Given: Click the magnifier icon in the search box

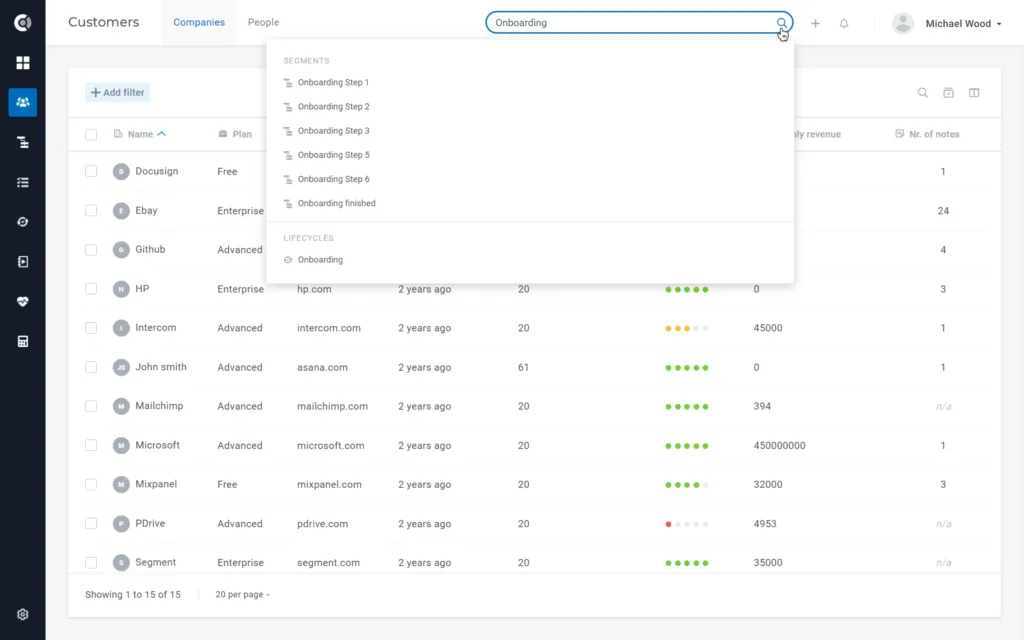Looking at the screenshot, I should click(x=781, y=23).
